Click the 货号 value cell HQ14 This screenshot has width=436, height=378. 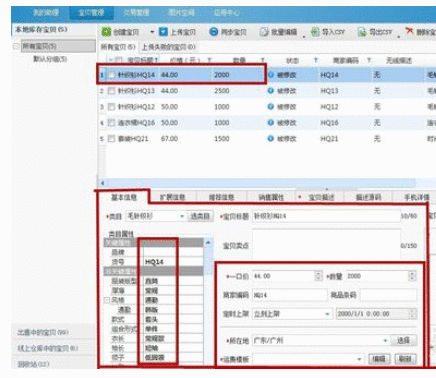(x=173, y=262)
